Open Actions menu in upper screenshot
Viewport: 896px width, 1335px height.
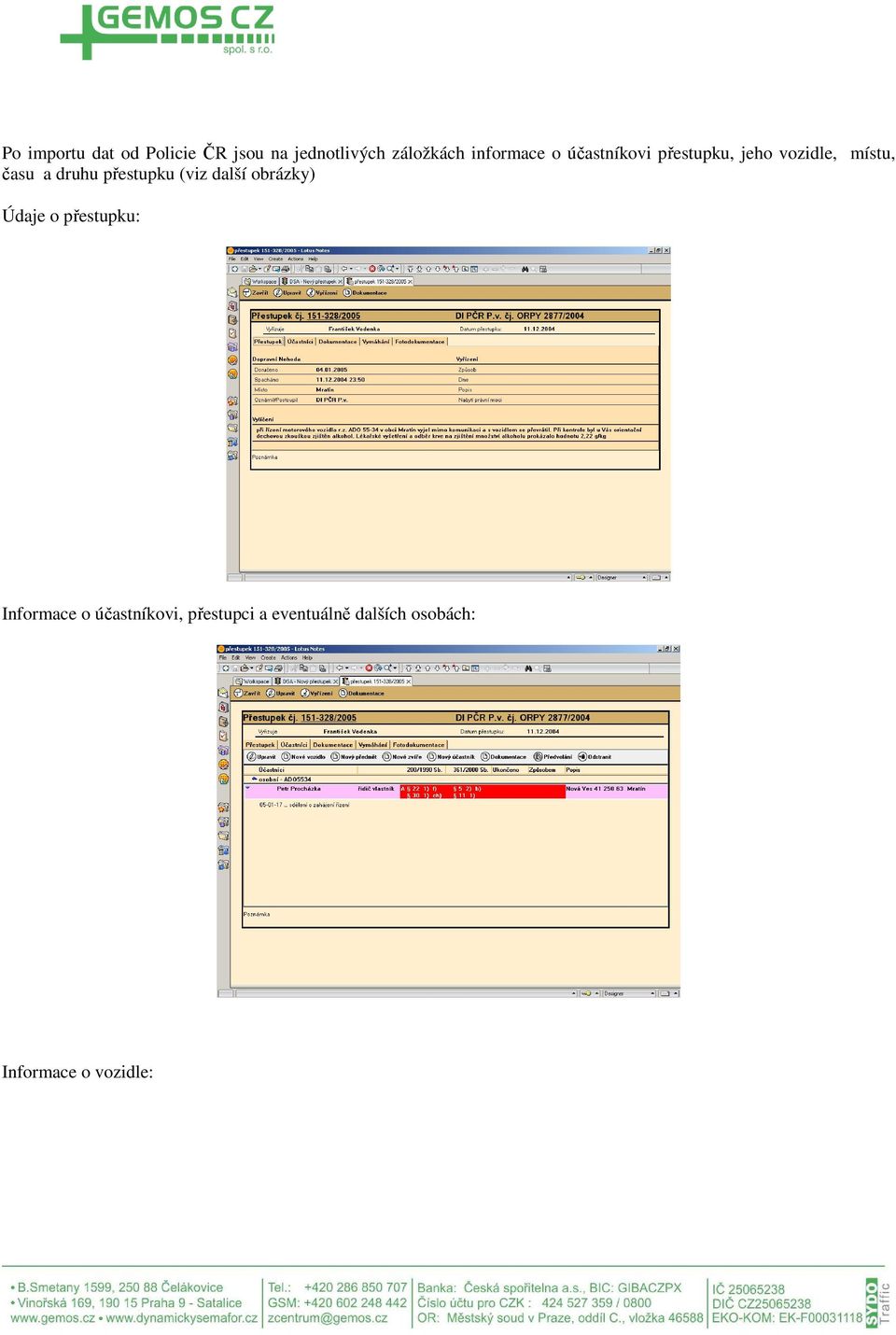pyautogui.click(x=295, y=260)
